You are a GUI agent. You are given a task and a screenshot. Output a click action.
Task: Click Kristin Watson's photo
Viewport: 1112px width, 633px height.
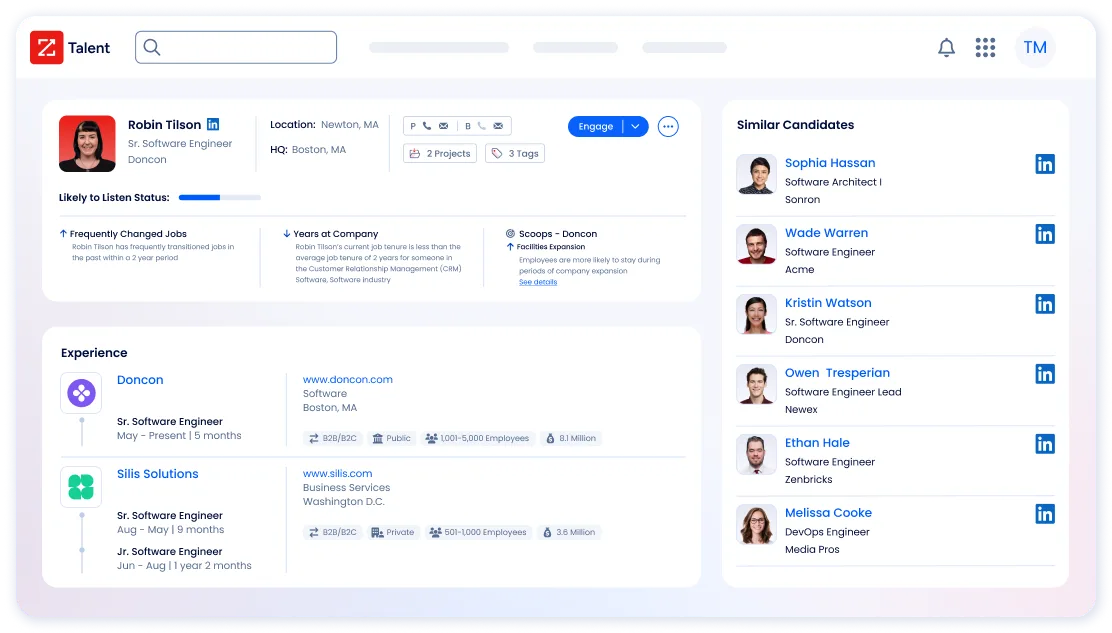[756, 315]
